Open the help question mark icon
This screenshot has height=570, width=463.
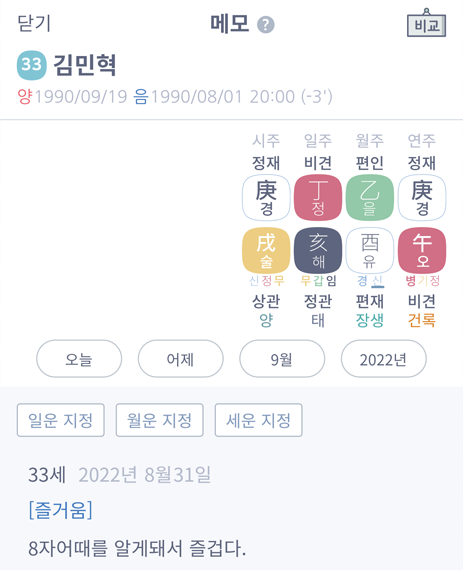[266, 25]
